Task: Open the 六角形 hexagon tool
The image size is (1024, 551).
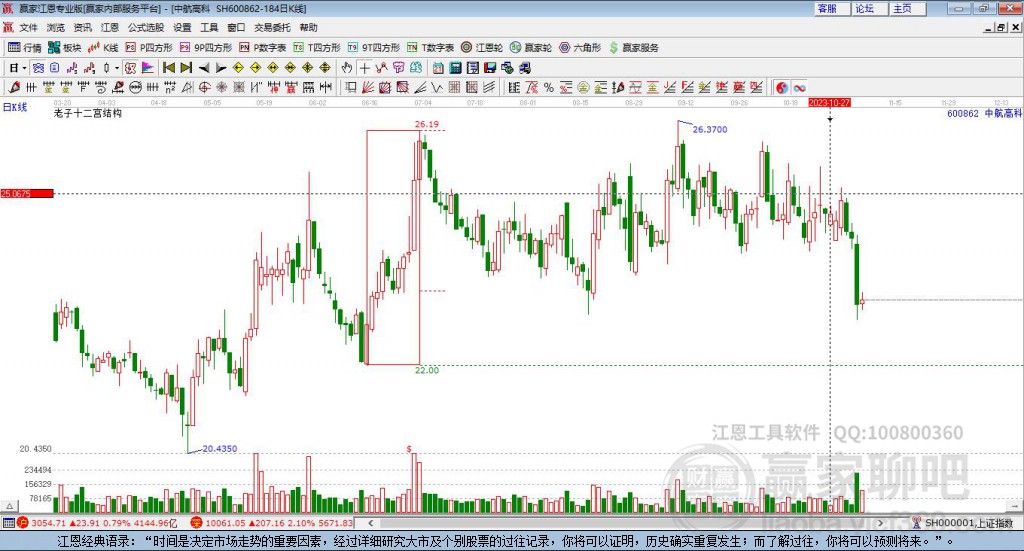Action: click(x=580, y=48)
